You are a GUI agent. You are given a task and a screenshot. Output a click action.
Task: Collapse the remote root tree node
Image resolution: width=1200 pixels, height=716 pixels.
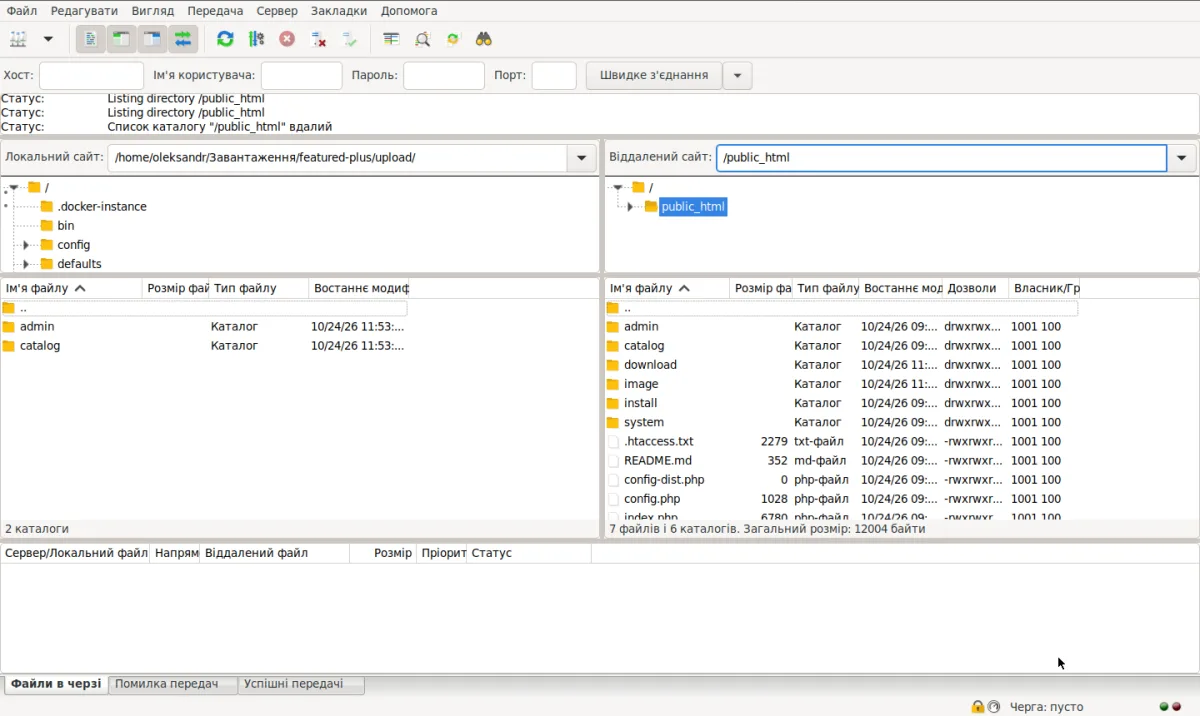(x=618, y=187)
